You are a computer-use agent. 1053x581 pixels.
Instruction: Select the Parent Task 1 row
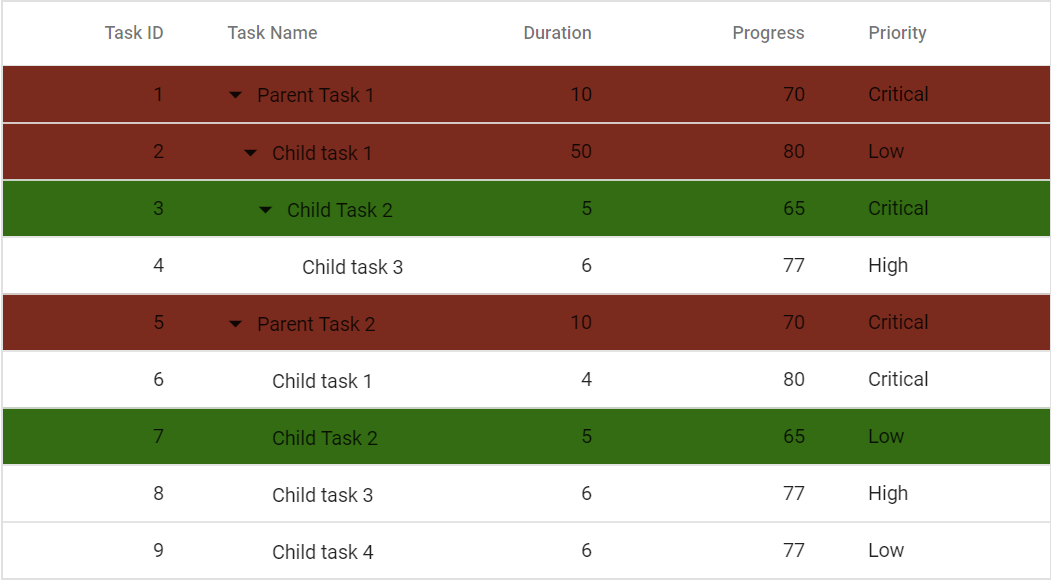coord(315,95)
